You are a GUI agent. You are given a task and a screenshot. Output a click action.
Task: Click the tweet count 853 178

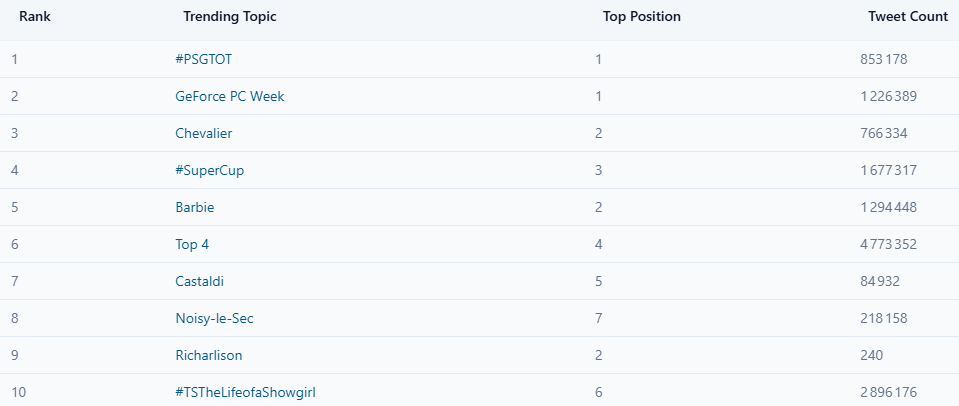[883, 59]
